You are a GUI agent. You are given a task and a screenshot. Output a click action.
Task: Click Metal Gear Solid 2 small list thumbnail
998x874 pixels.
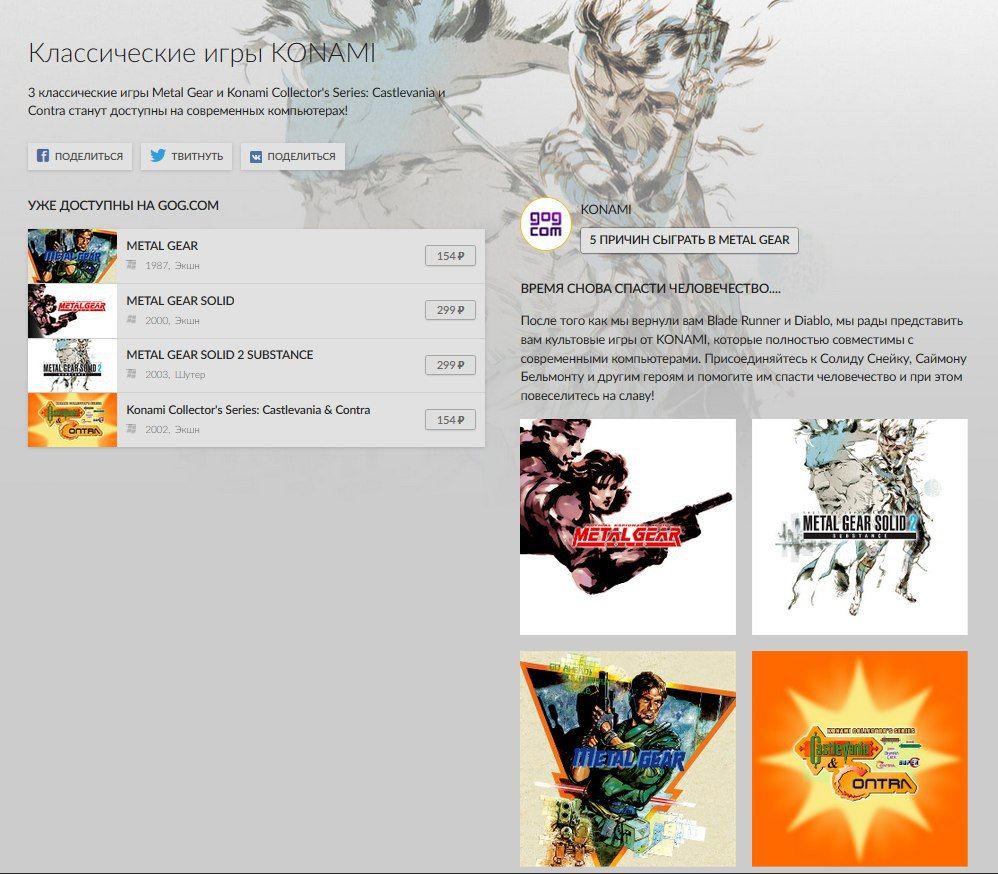73,365
